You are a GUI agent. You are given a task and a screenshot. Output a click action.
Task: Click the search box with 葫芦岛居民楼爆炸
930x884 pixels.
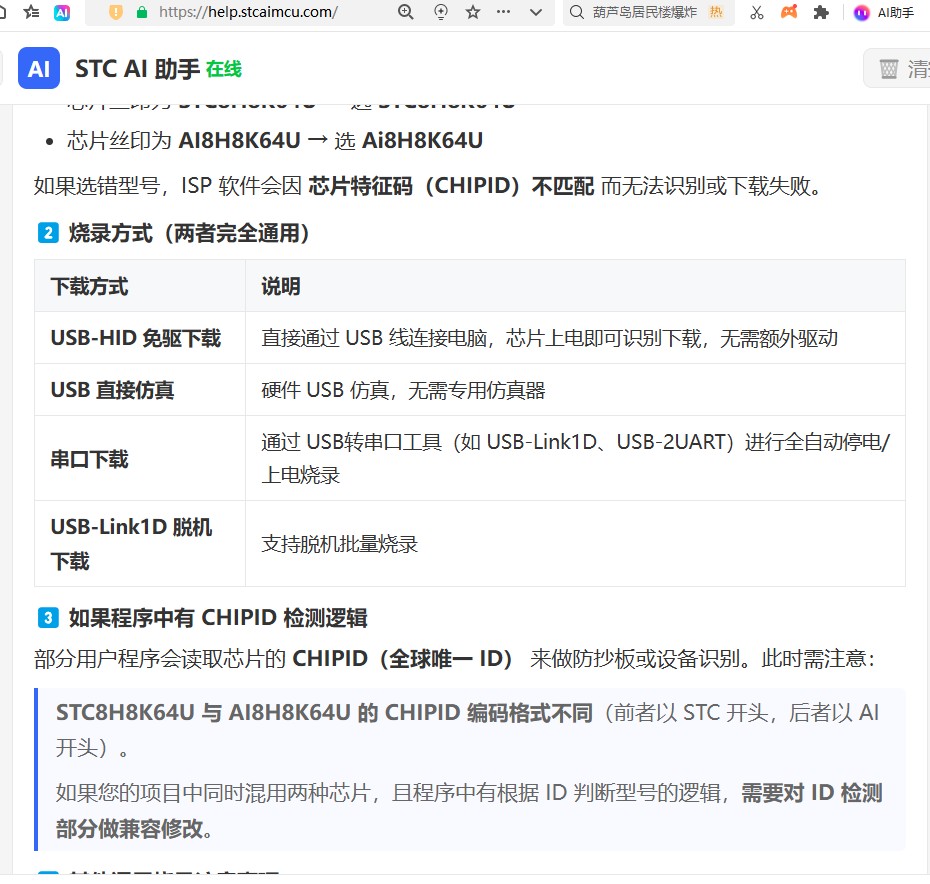click(x=648, y=12)
